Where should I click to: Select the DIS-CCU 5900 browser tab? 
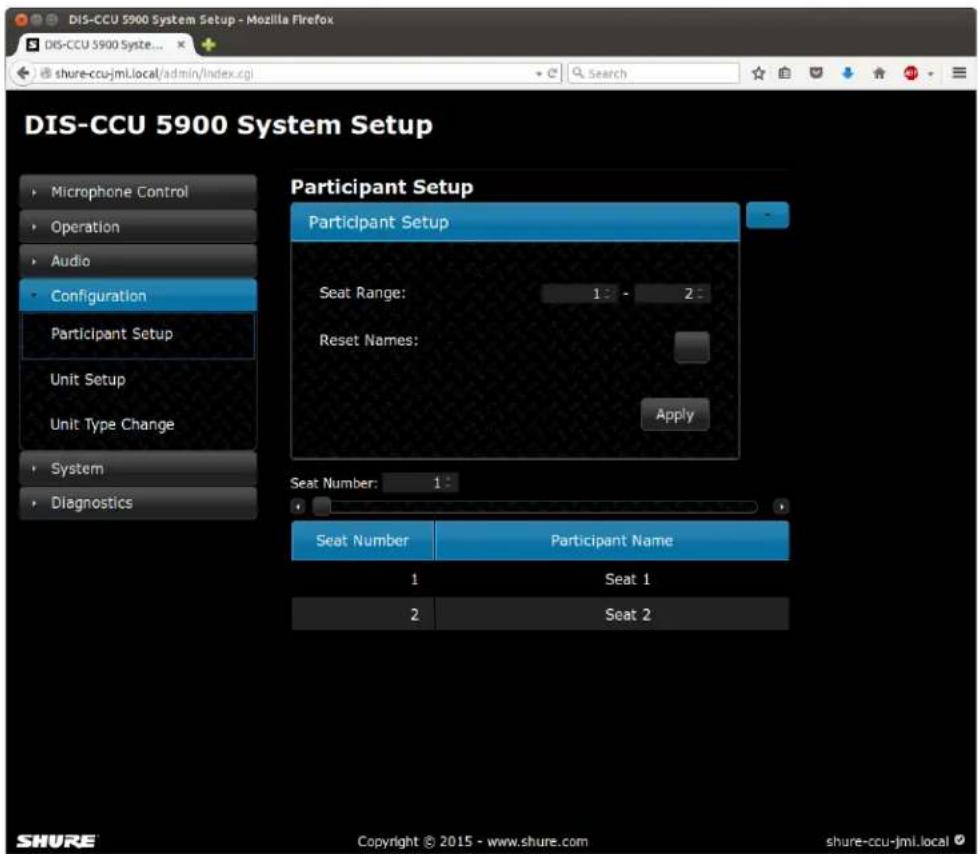click(105, 44)
